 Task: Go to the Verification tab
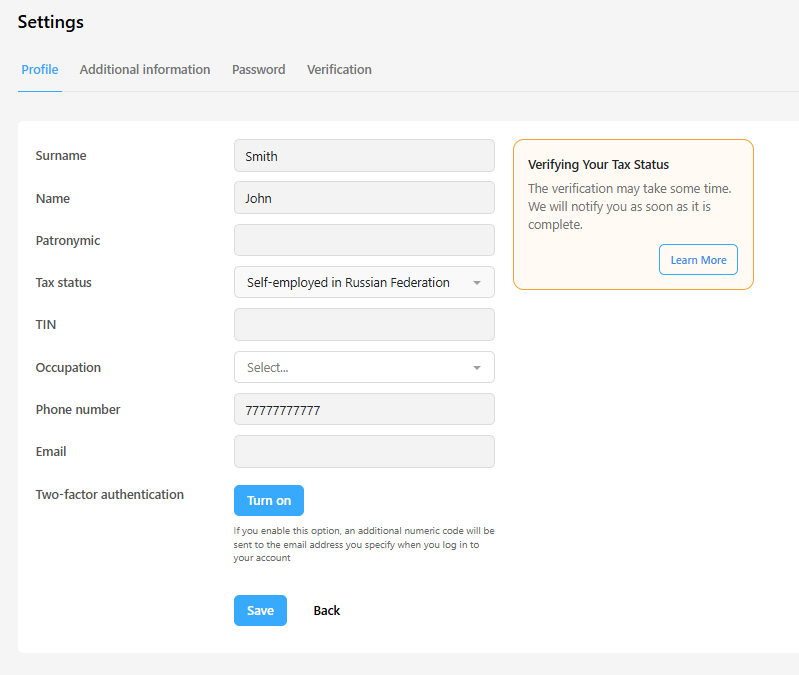click(x=339, y=70)
